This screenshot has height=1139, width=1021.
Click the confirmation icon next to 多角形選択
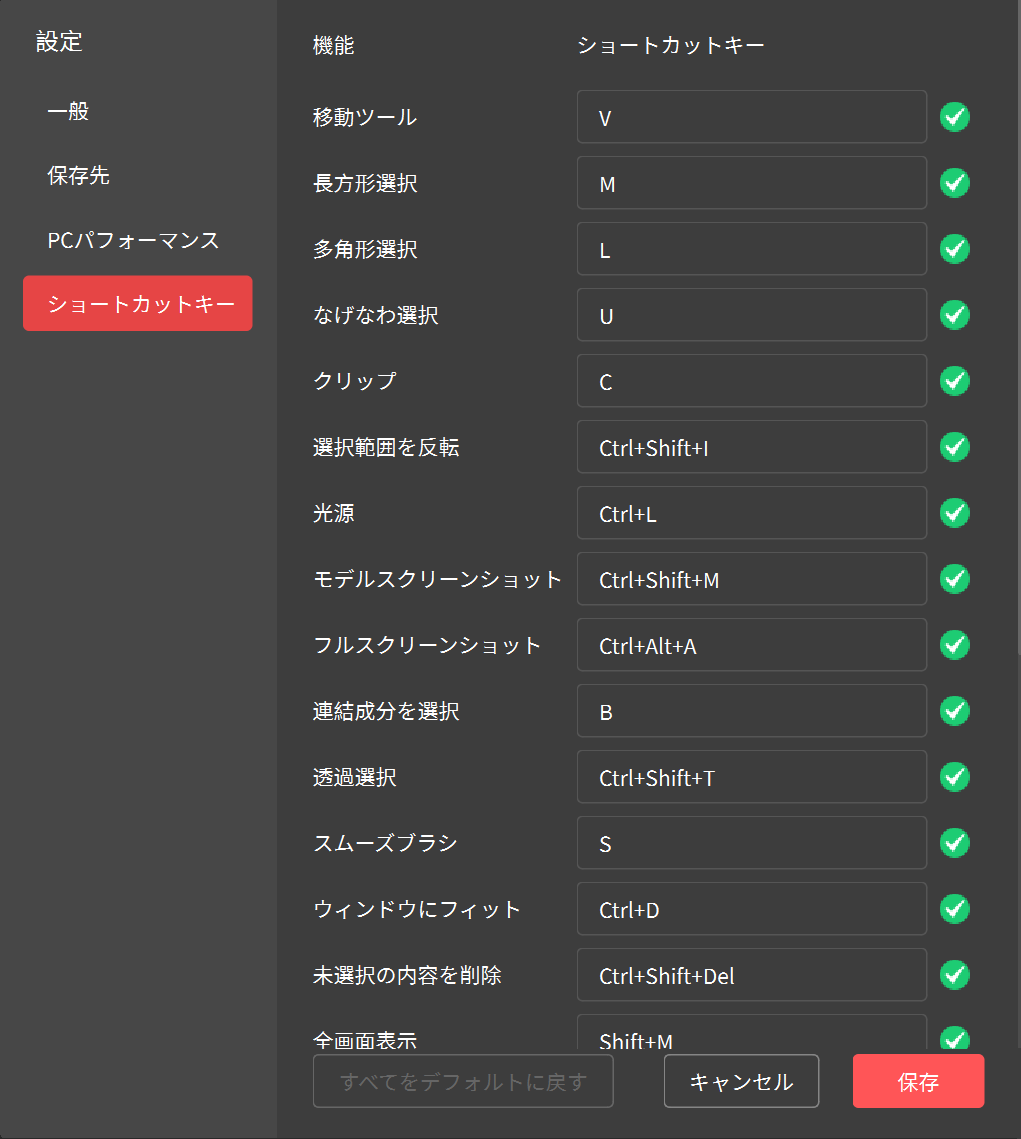[x=954, y=249]
